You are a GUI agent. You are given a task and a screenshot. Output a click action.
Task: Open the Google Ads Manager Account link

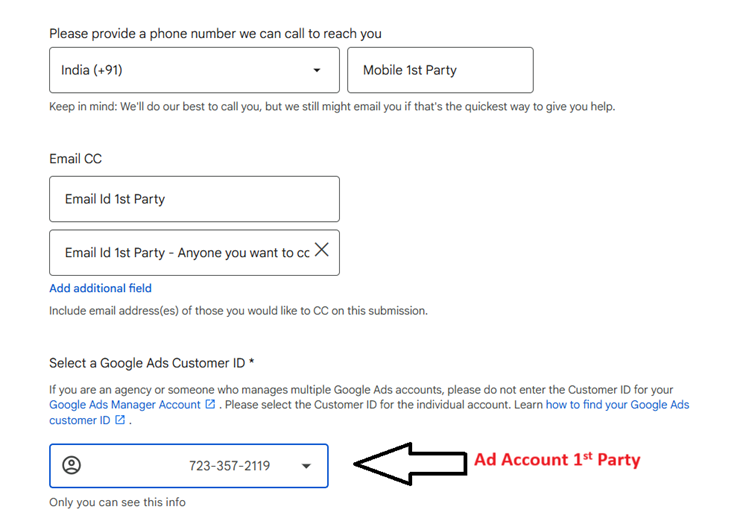pos(125,405)
